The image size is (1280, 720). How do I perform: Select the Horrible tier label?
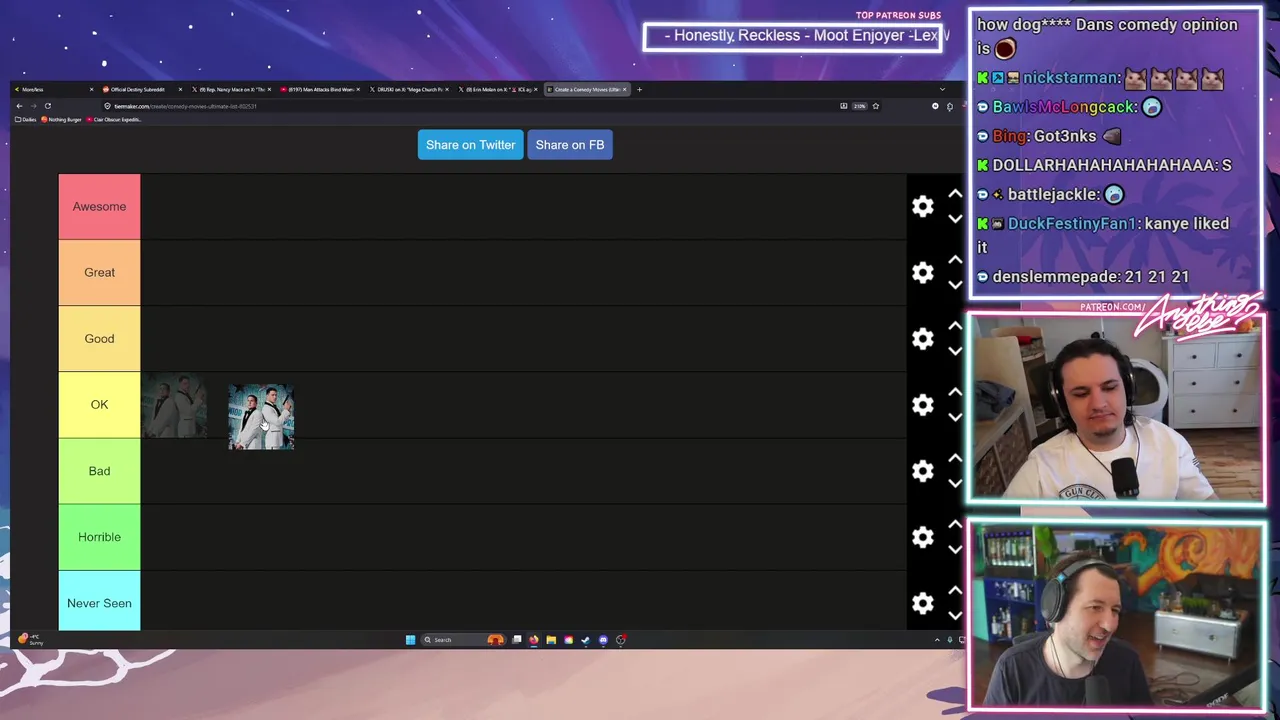pyautogui.click(x=99, y=537)
